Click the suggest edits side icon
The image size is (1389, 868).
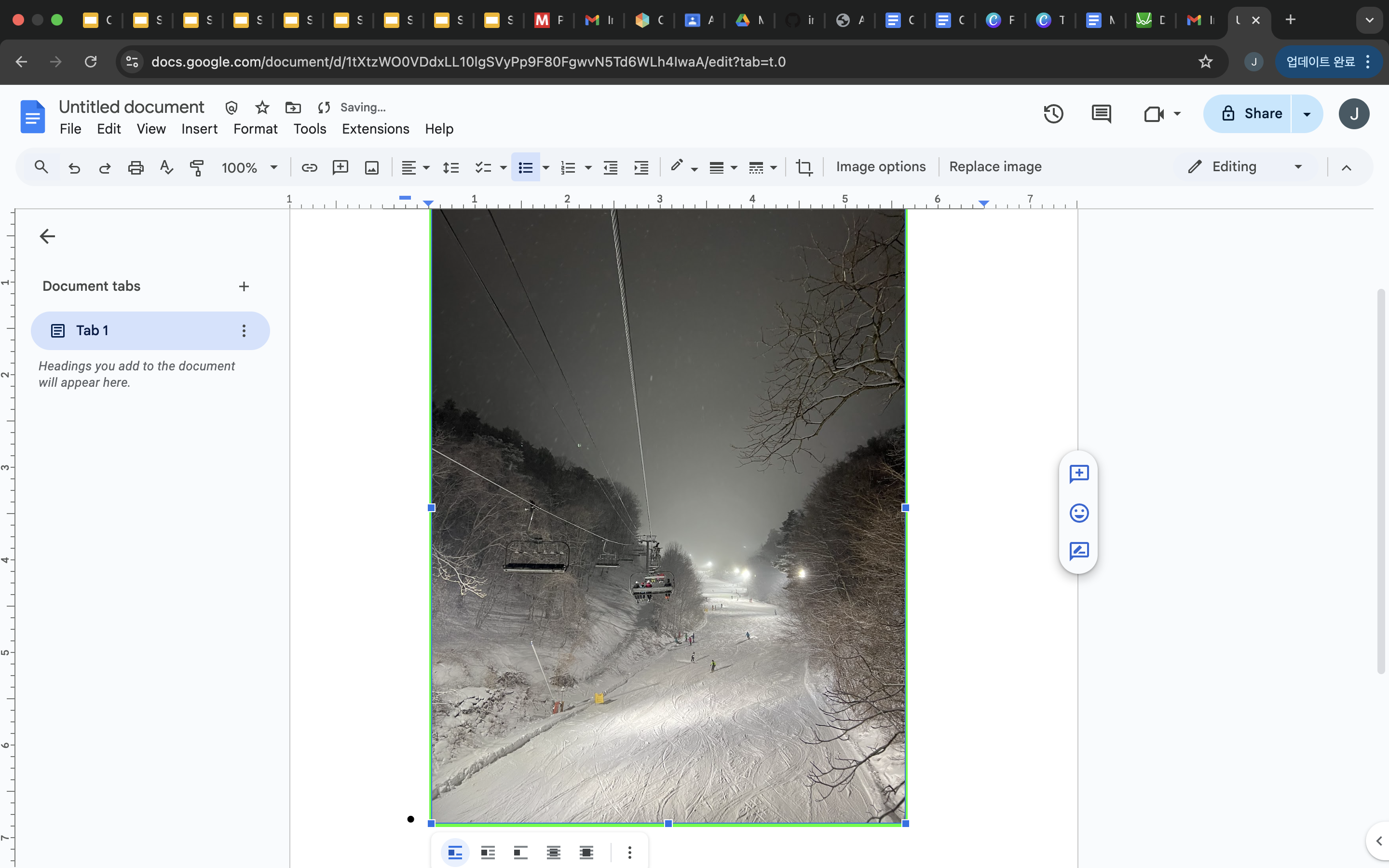tap(1078, 551)
